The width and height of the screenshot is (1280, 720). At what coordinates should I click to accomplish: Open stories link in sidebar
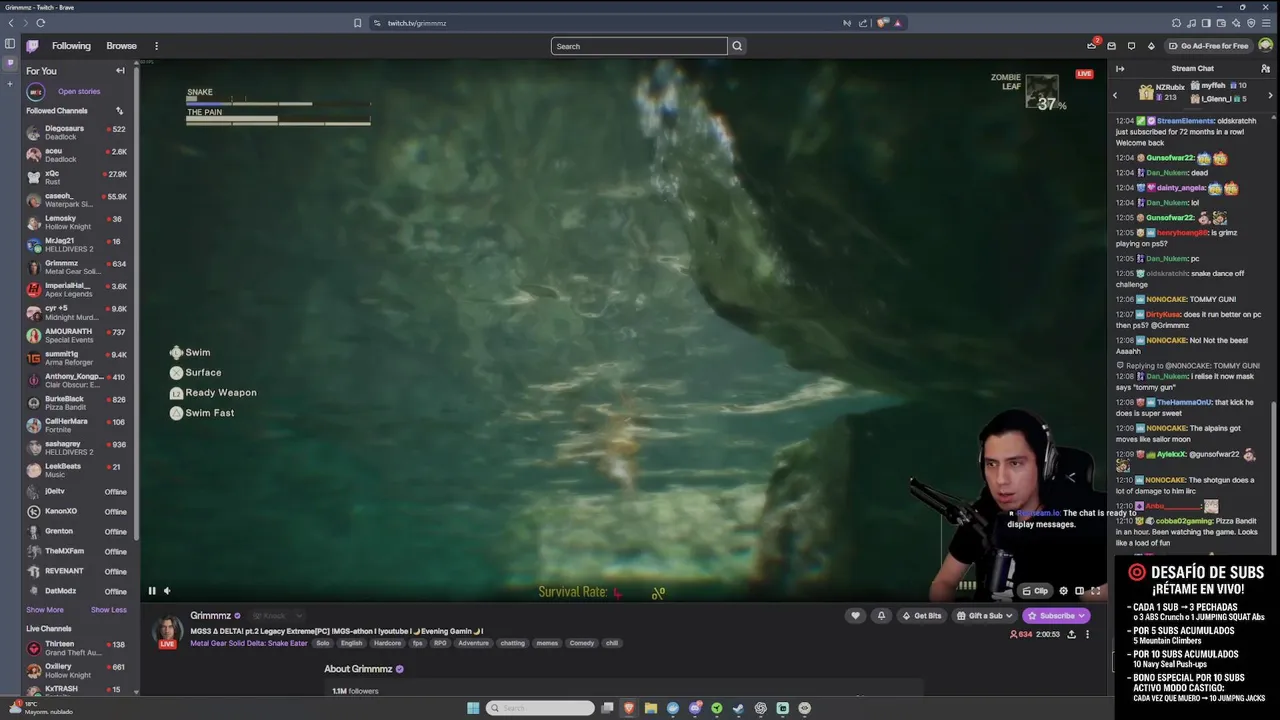click(79, 91)
